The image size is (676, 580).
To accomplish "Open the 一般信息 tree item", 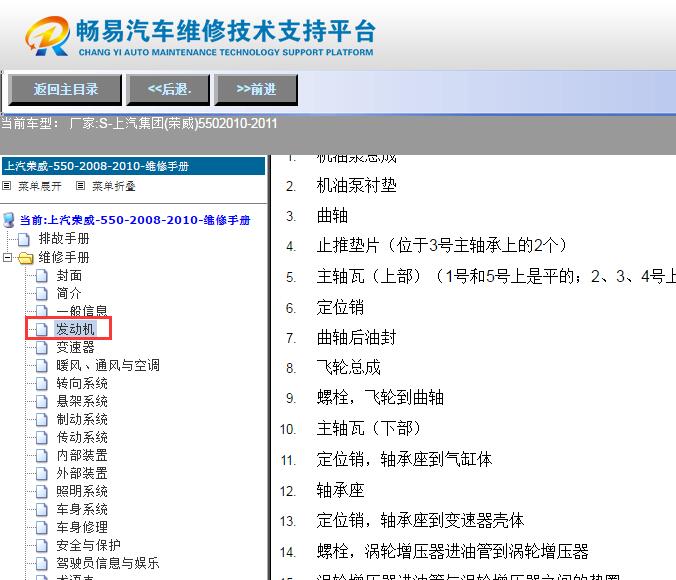I will coord(82,310).
